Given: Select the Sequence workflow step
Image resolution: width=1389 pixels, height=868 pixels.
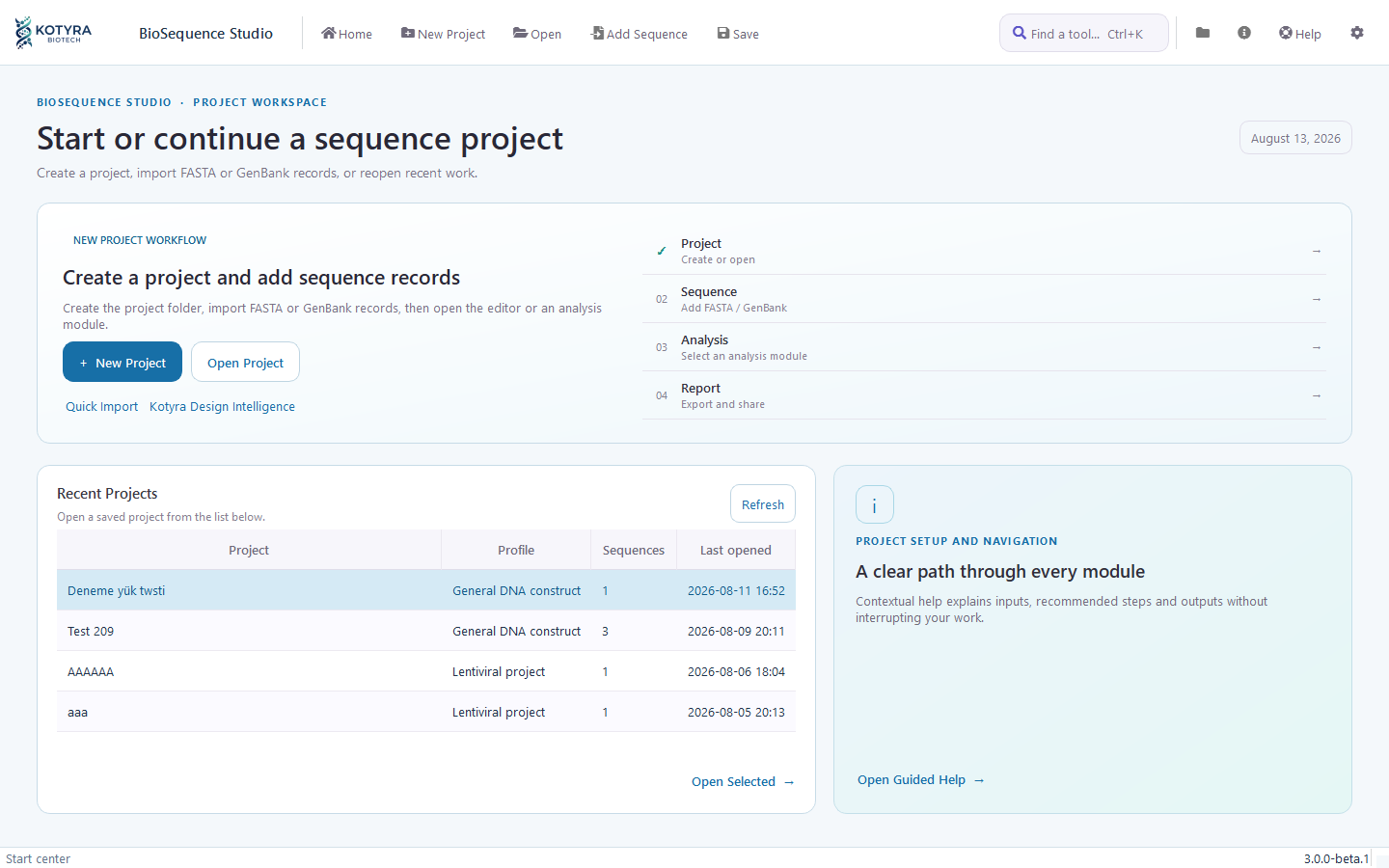Looking at the screenshot, I should [x=984, y=299].
